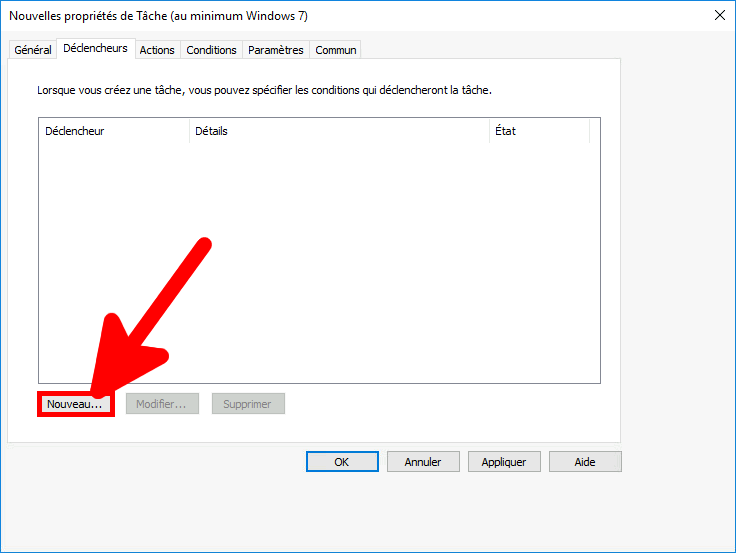Open the Actions tab
The width and height of the screenshot is (736, 553).
(157, 50)
